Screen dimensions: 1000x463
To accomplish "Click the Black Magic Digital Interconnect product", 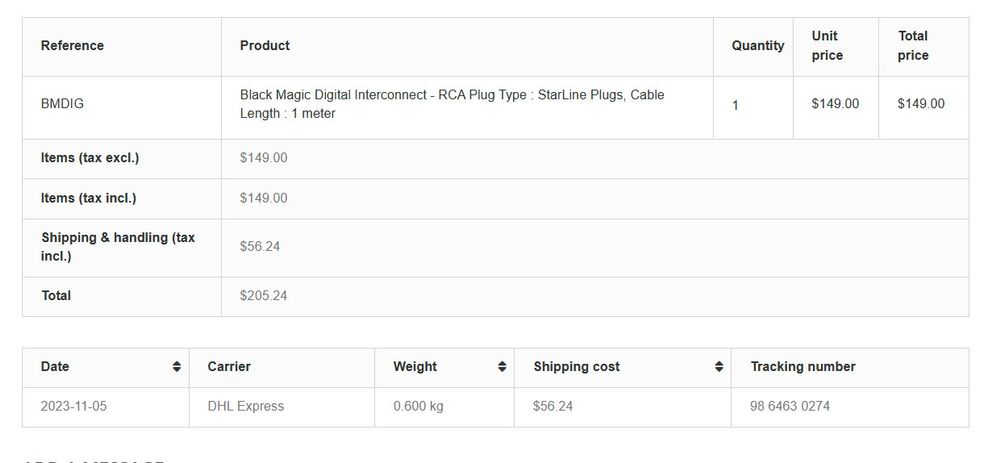I will [452, 104].
